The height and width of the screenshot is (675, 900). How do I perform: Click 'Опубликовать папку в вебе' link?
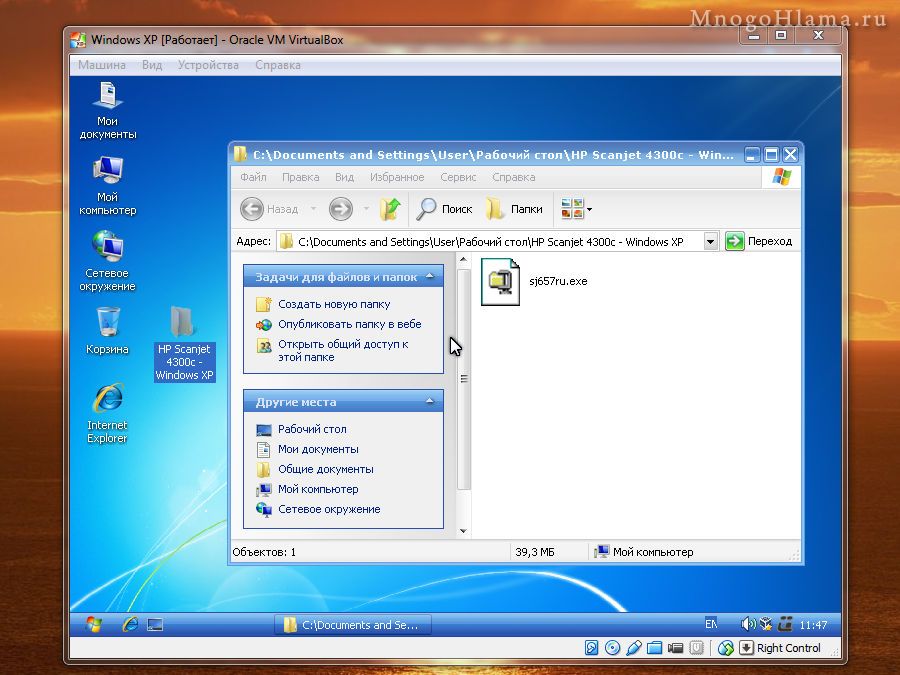pos(350,324)
